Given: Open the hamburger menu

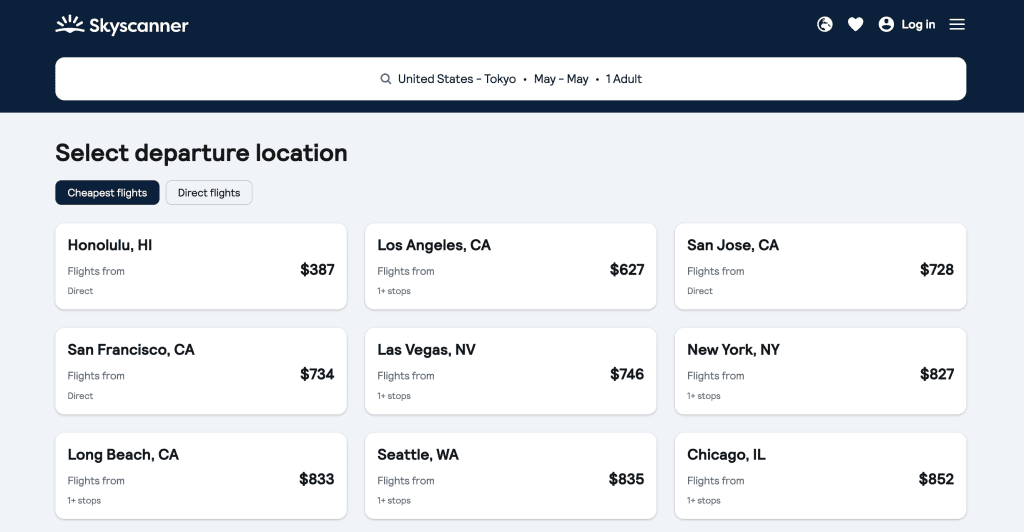Looking at the screenshot, I should (957, 24).
